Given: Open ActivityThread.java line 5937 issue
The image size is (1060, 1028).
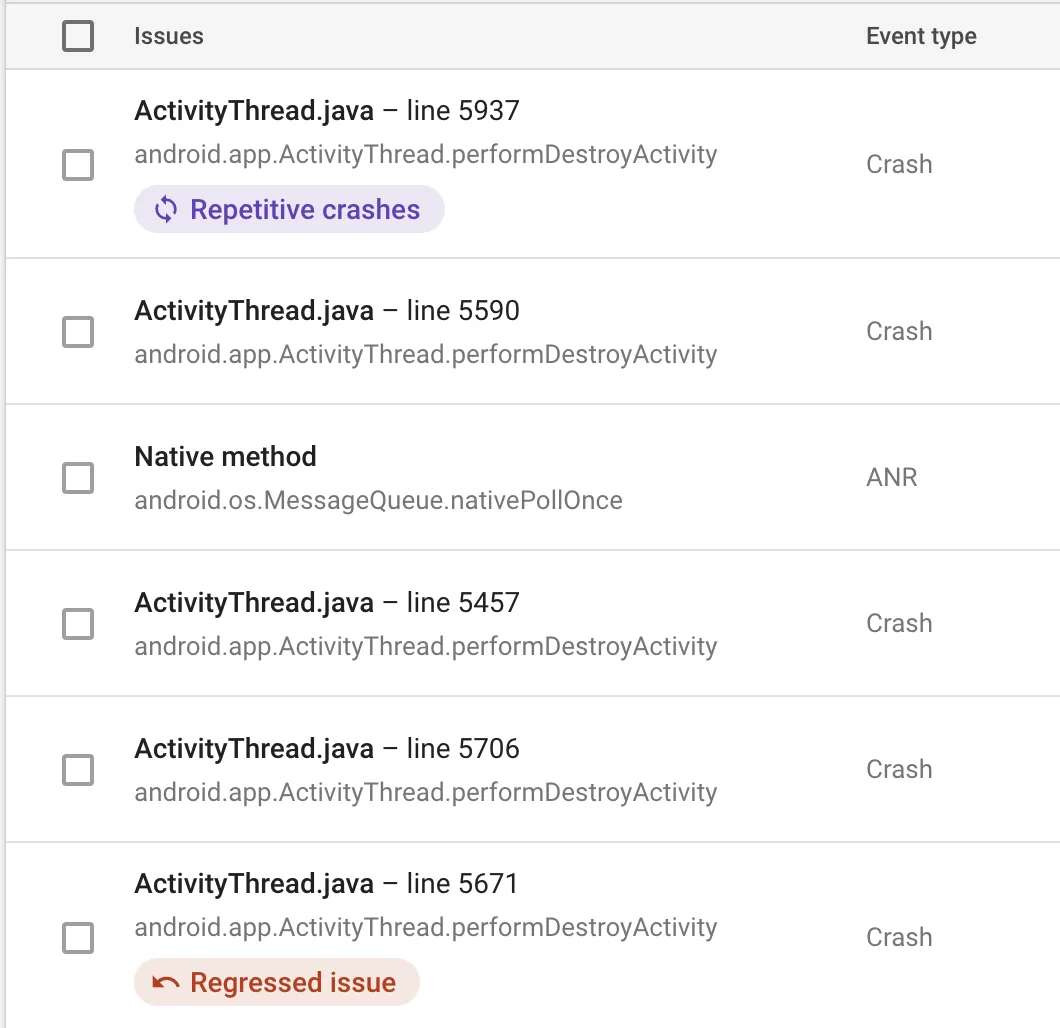Looking at the screenshot, I should pos(326,111).
